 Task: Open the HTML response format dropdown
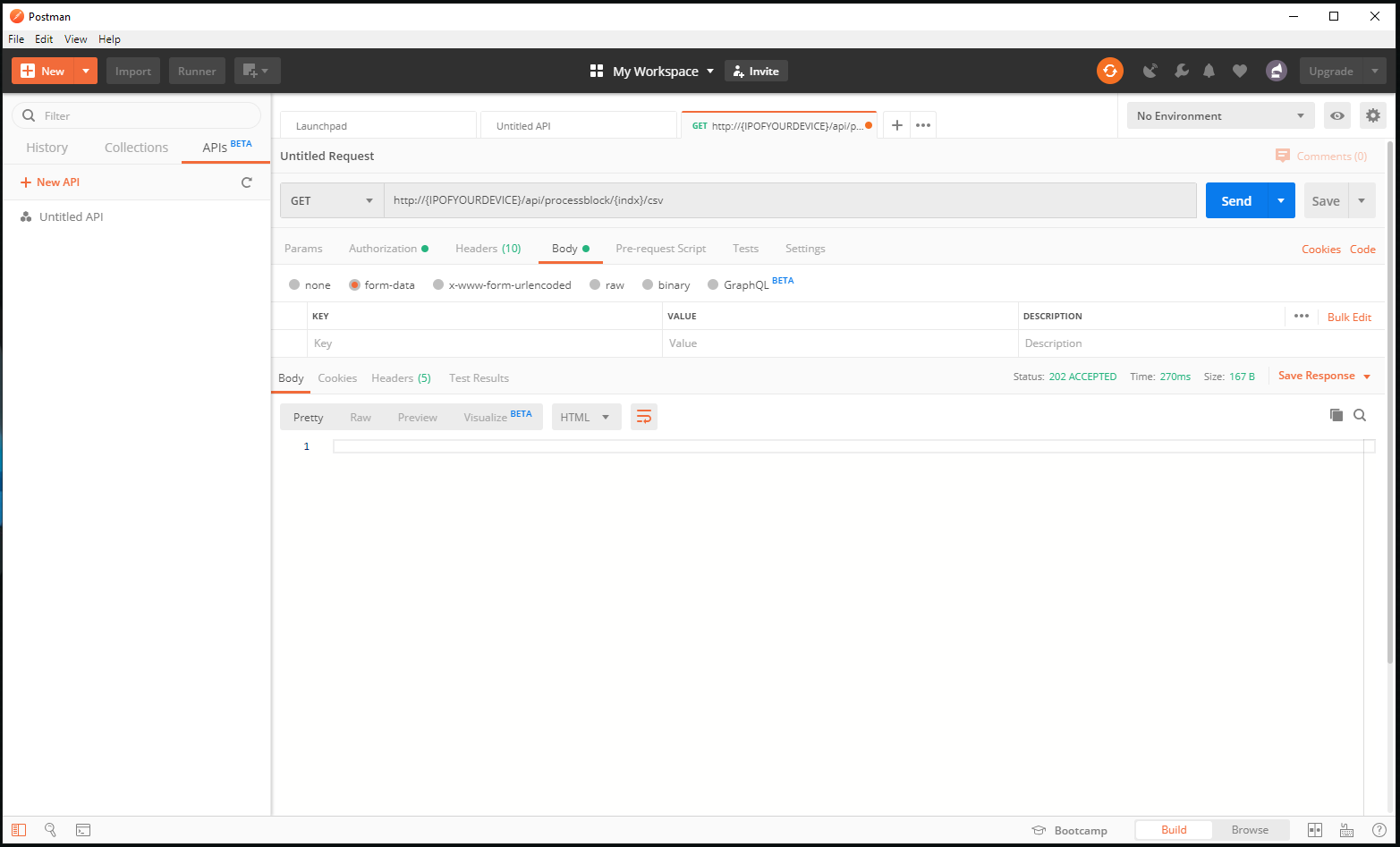tap(587, 417)
